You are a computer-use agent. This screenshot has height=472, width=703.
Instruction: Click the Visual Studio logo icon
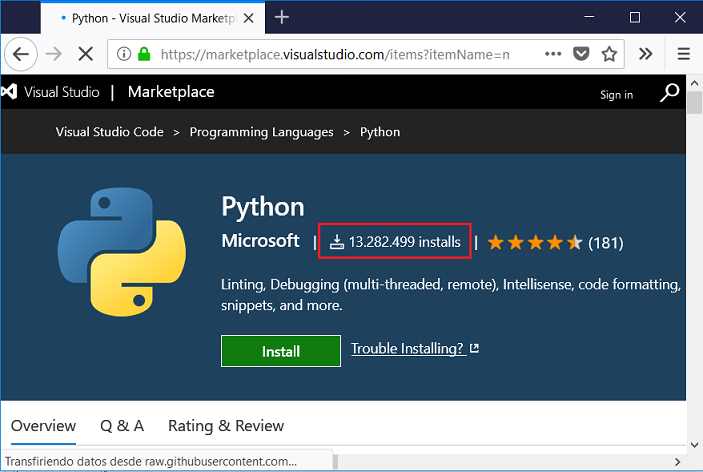coord(9,91)
